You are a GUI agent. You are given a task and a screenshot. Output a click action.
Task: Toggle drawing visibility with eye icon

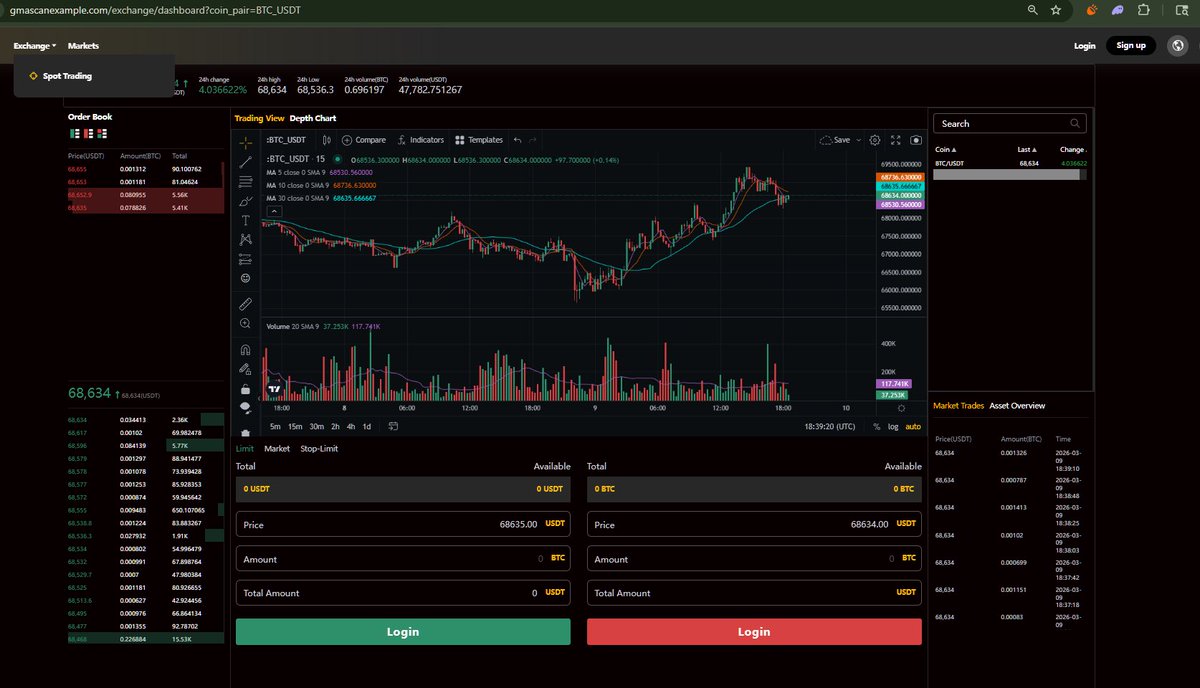(x=245, y=408)
